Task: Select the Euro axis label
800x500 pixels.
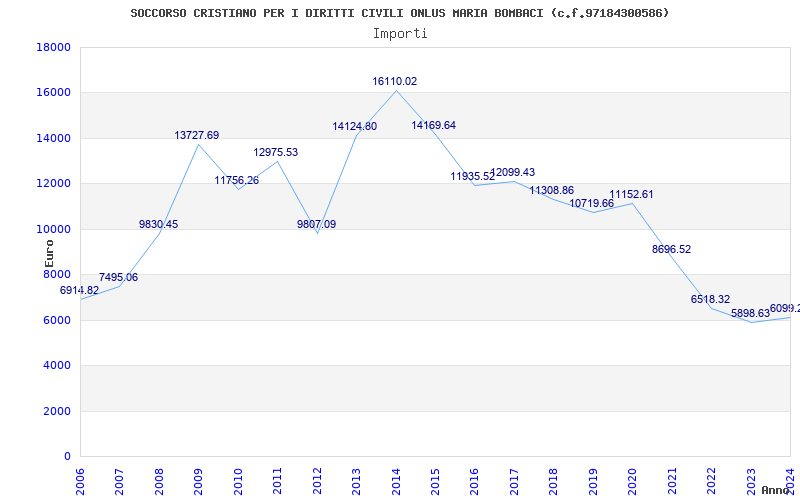Action: [x=49, y=254]
